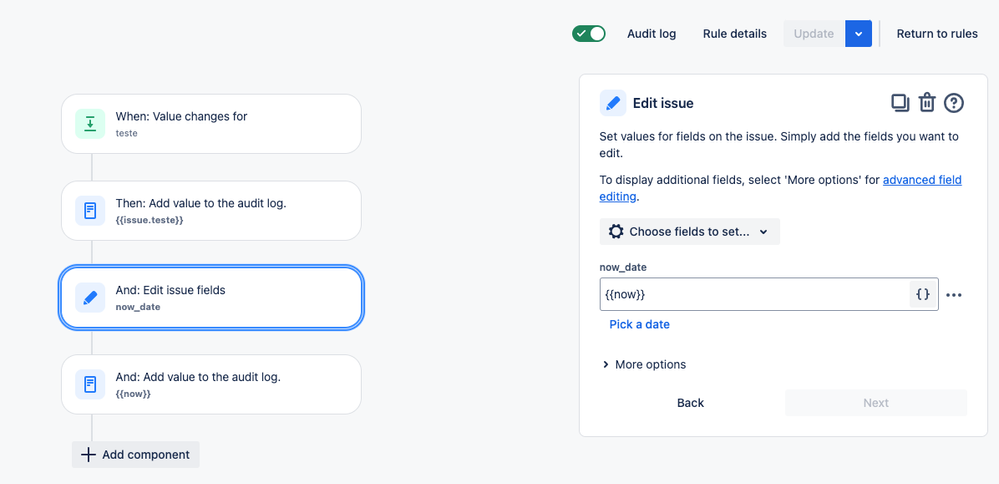
Task: Select 'Then: Add value to the audit log' card
Action: [211, 211]
